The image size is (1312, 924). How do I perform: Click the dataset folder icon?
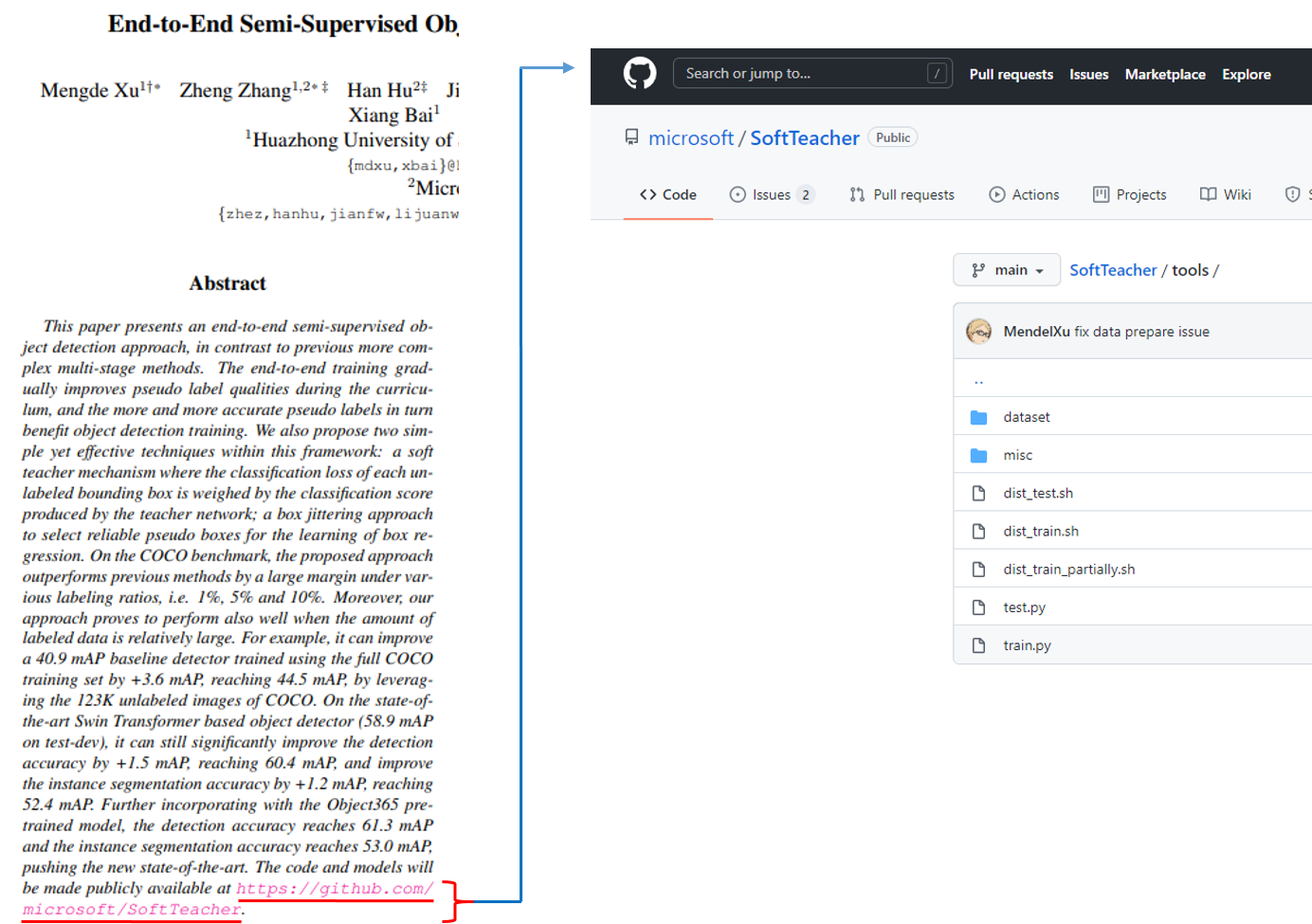pyautogui.click(x=979, y=417)
